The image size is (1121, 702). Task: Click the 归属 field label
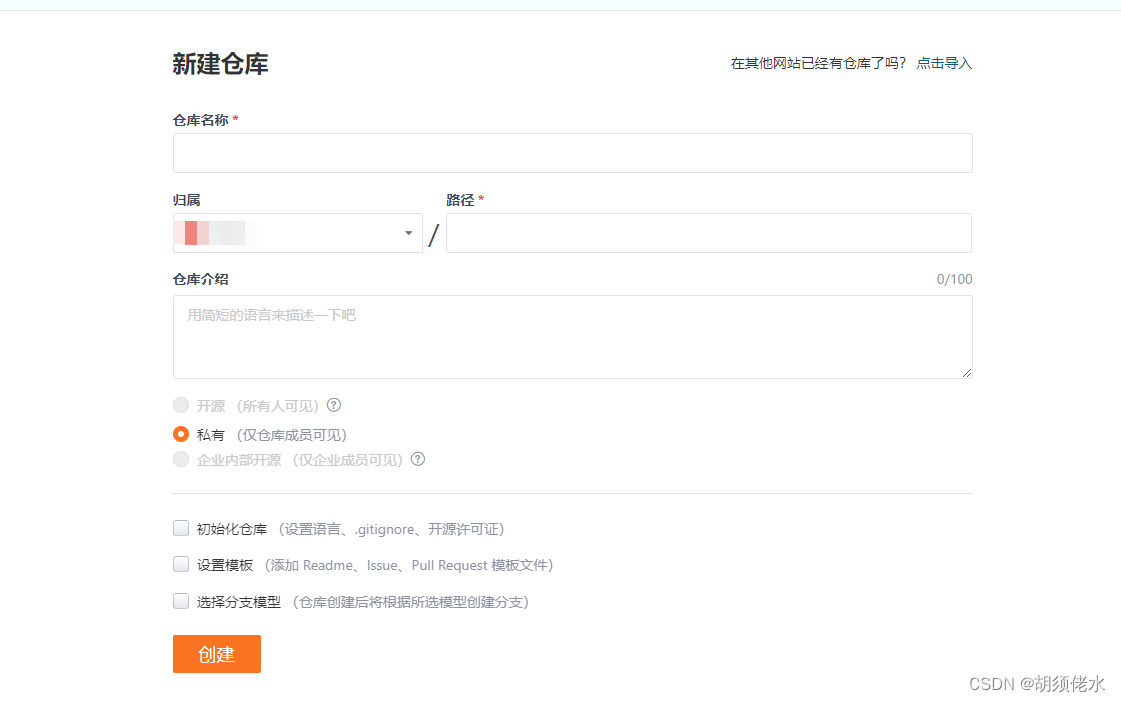coord(187,200)
